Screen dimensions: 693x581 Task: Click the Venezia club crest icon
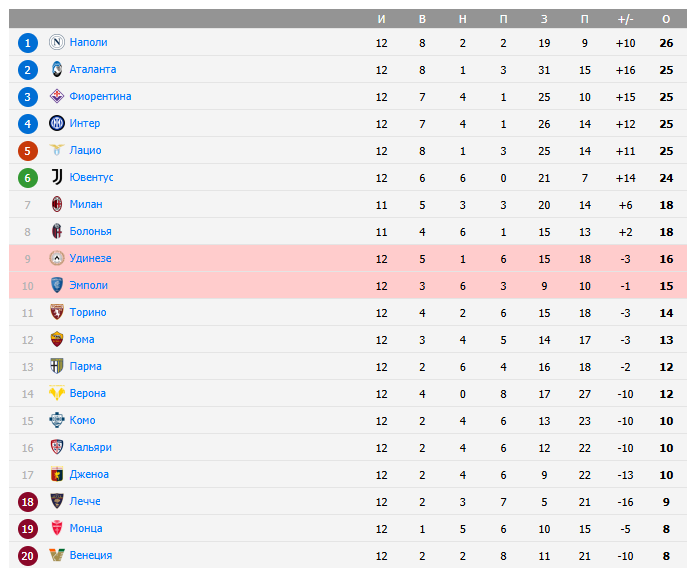coord(57,555)
